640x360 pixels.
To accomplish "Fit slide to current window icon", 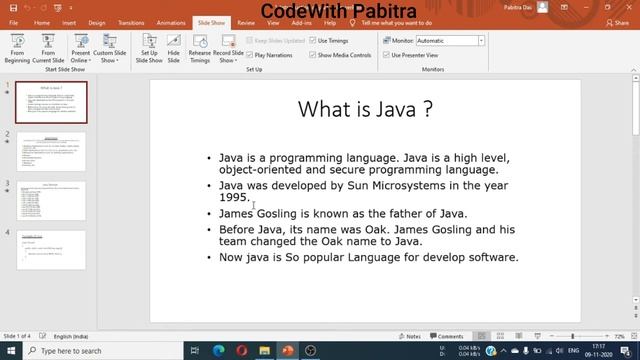I will pos(634,336).
